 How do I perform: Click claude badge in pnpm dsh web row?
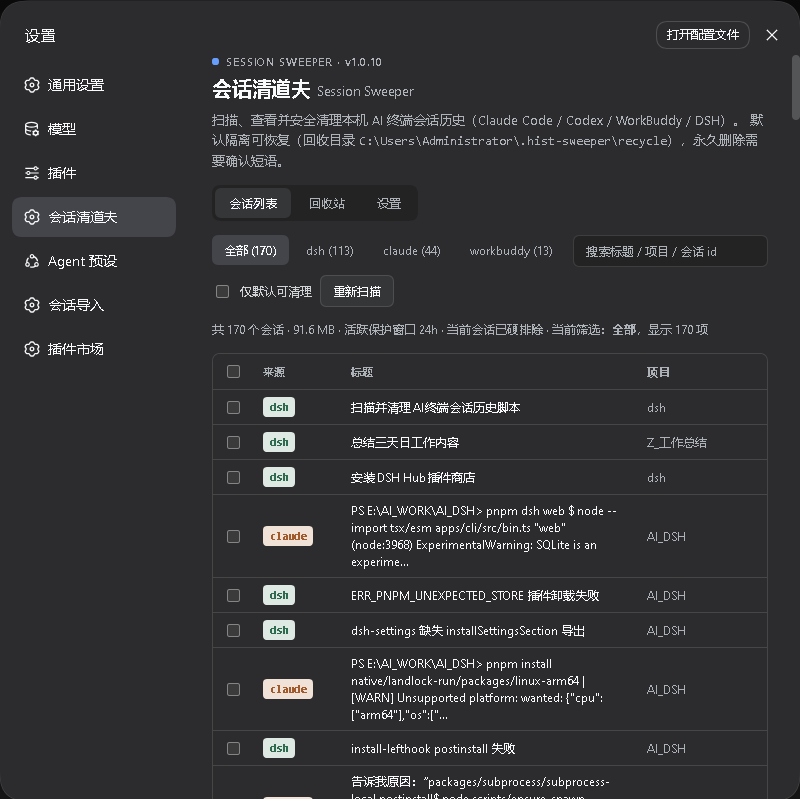288,536
